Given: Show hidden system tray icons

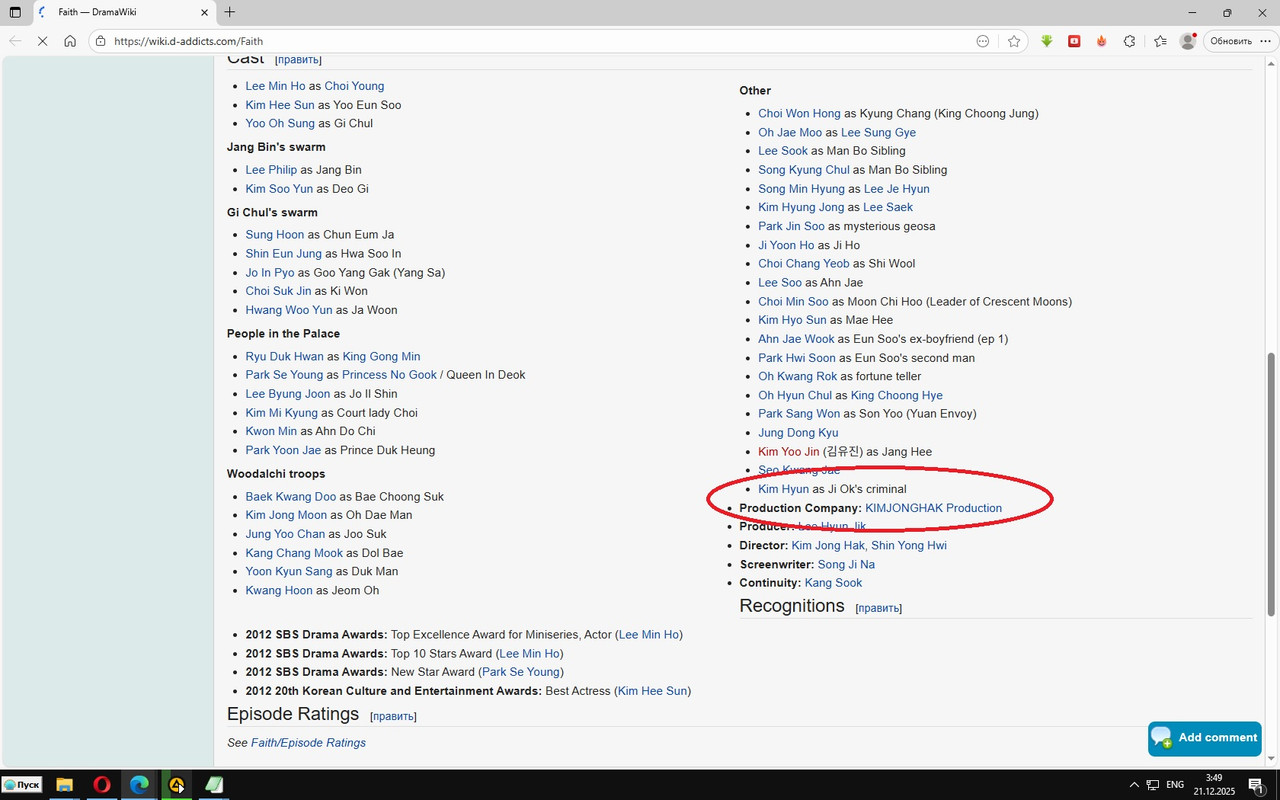Looking at the screenshot, I should (1134, 785).
